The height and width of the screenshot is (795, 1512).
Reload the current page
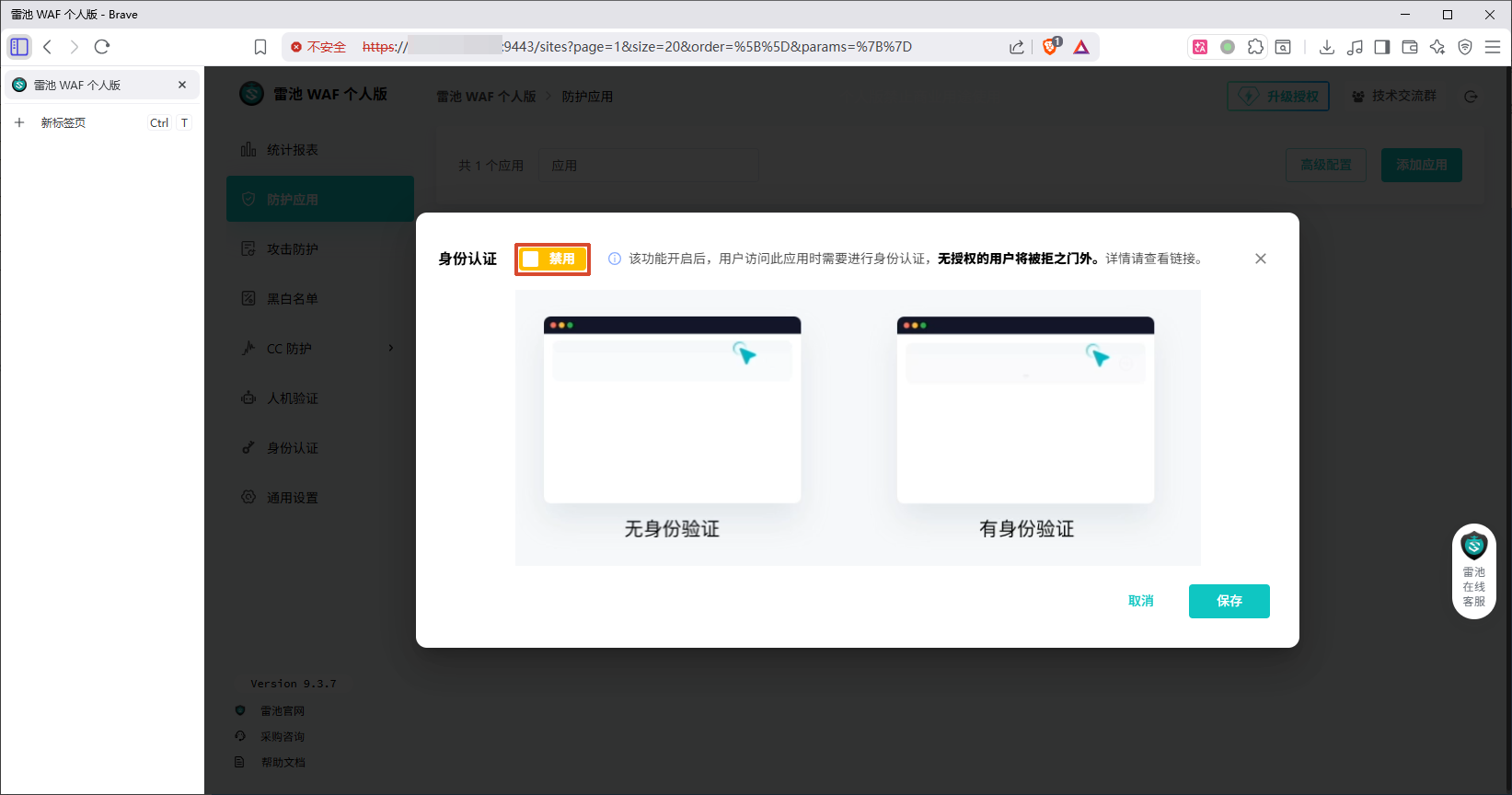click(x=102, y=47)
